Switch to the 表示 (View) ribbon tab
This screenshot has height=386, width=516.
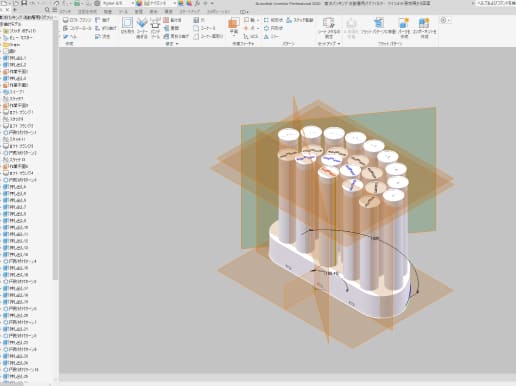point(153,12)
